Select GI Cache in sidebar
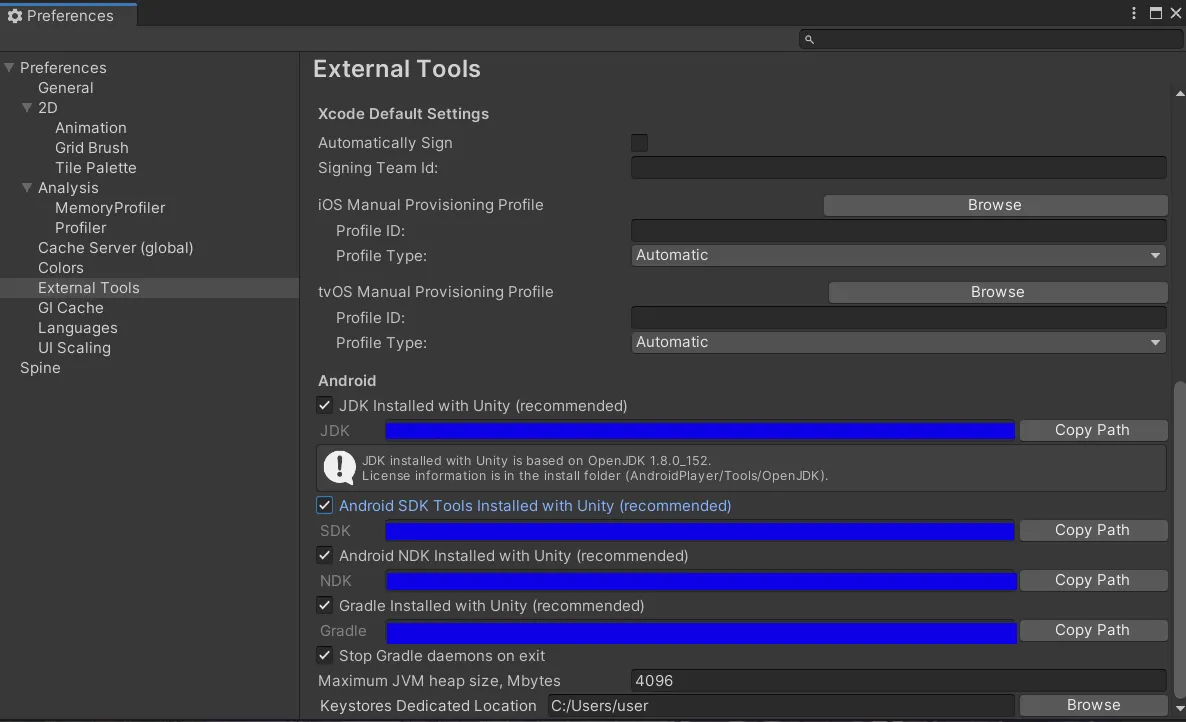 pos(70,308)
